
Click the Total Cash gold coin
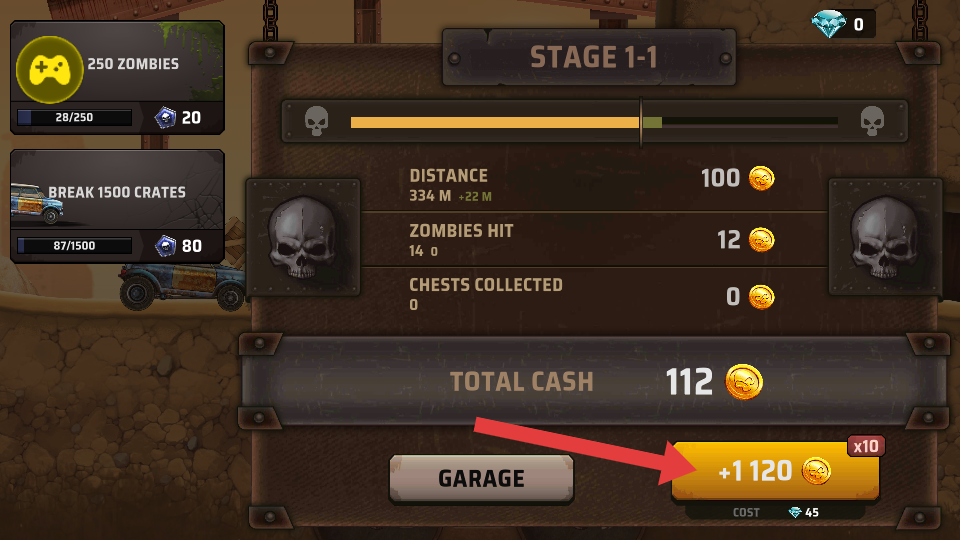[744, 381]
